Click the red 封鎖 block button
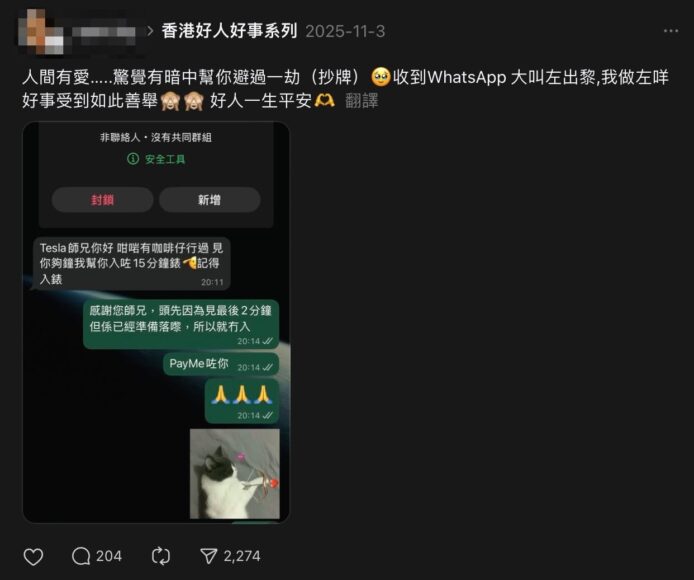The image size is (694, 580). click(103, 200)
